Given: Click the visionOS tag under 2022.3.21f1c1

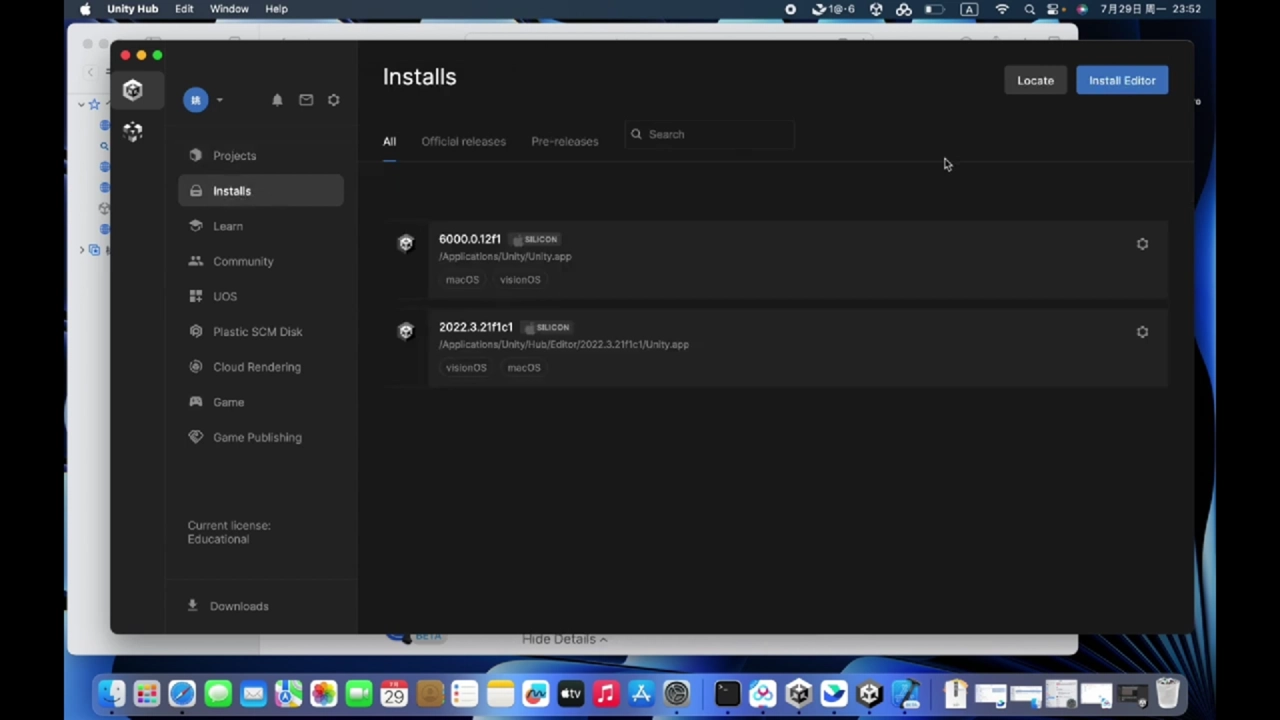Looking at the screenshot, I should (x=466, y=368).
